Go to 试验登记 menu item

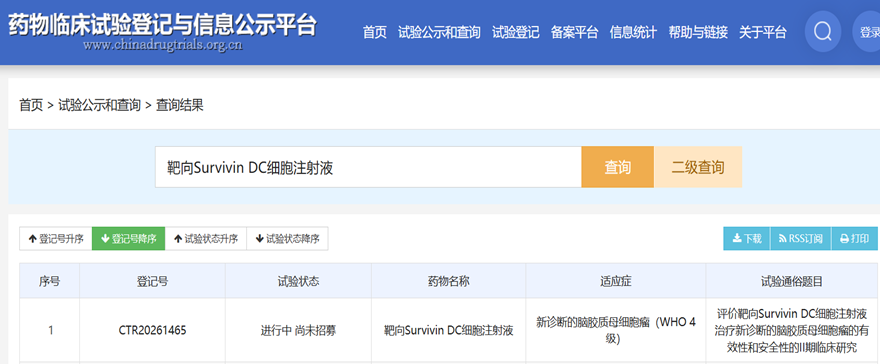[x=515, y=33]
